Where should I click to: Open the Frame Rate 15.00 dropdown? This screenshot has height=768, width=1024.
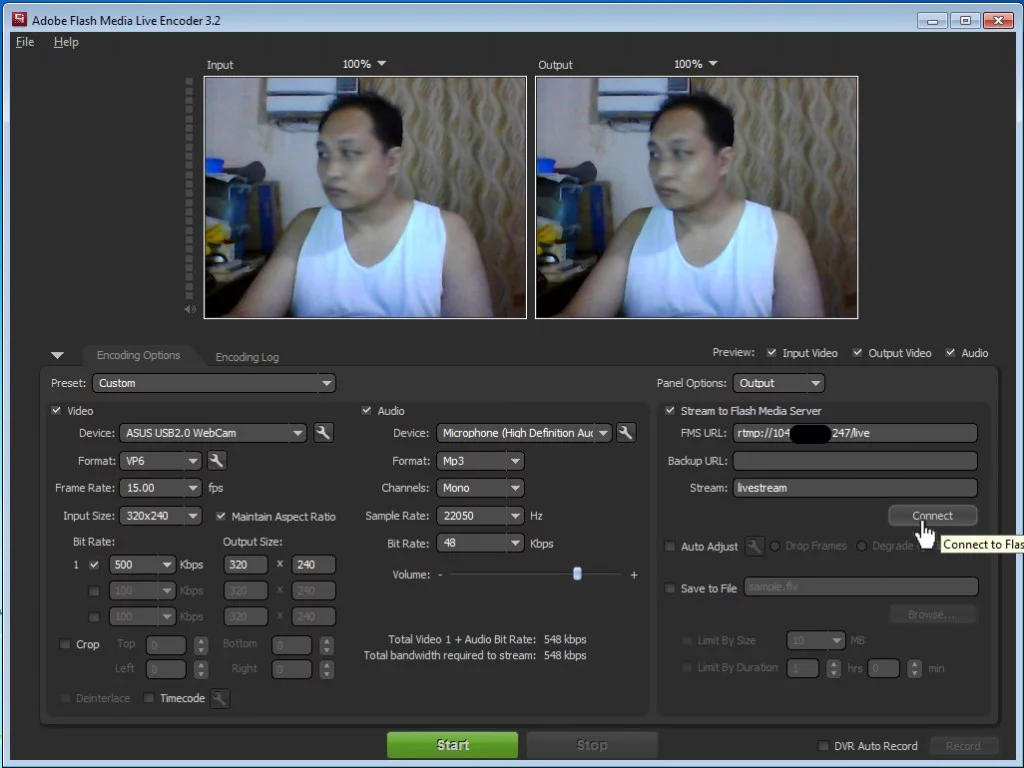(160, 488)
